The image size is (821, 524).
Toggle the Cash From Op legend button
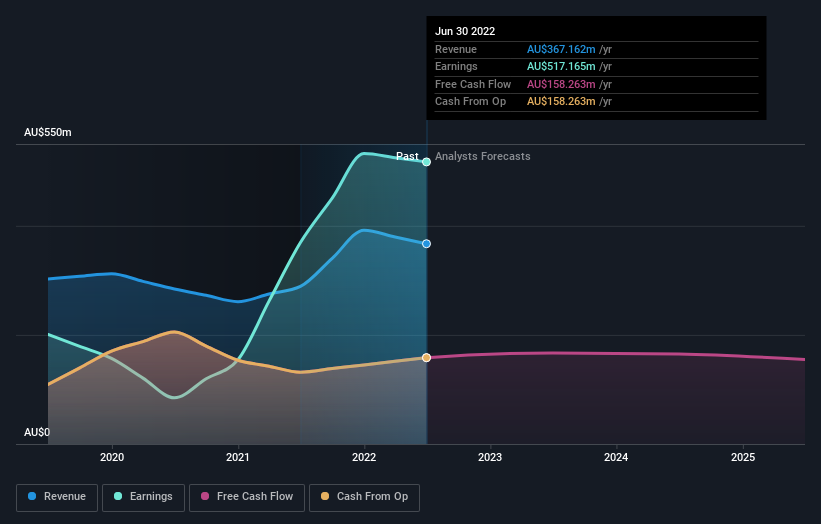(x=364, y=497)
